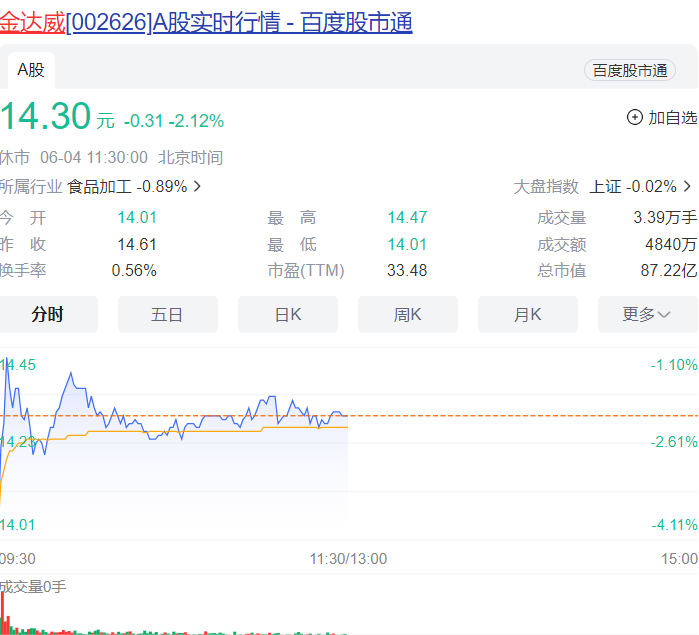Click the chart axis label -4.11%
Viewport: 699px width, 635px height.
[674, 525]
